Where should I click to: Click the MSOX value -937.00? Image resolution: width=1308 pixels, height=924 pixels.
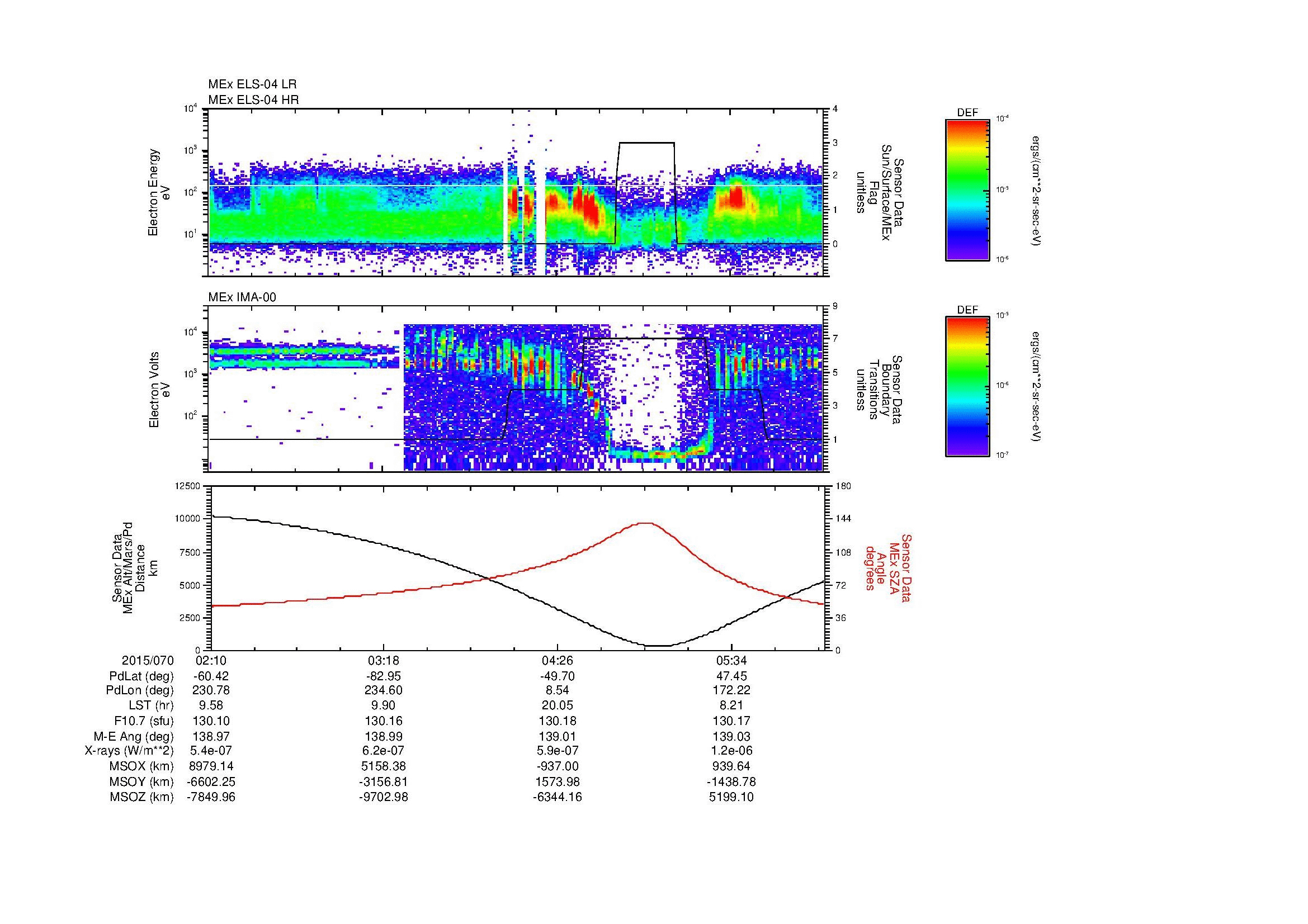(557, 766)
